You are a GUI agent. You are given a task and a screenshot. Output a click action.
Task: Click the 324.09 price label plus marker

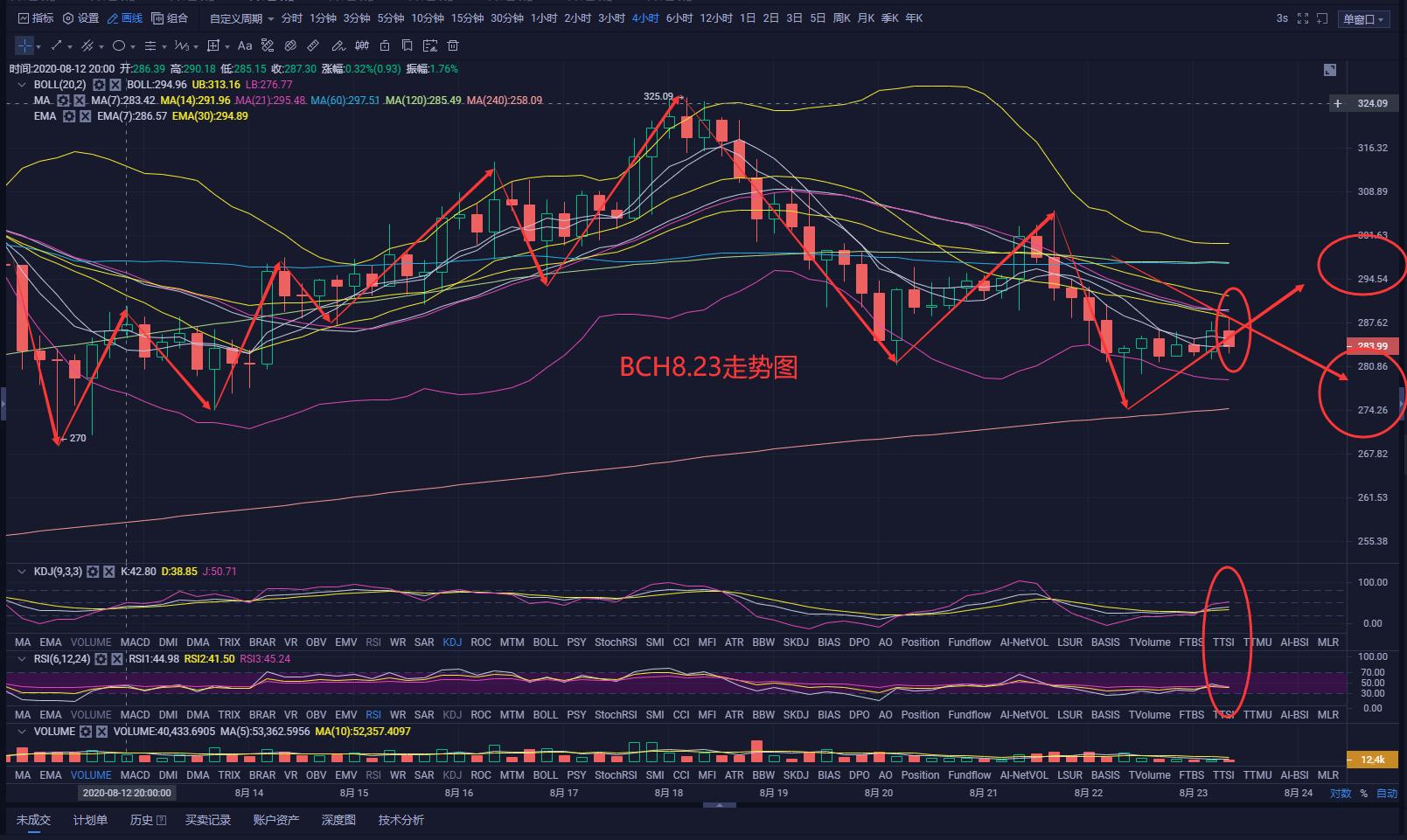(x=1337, y=104)
